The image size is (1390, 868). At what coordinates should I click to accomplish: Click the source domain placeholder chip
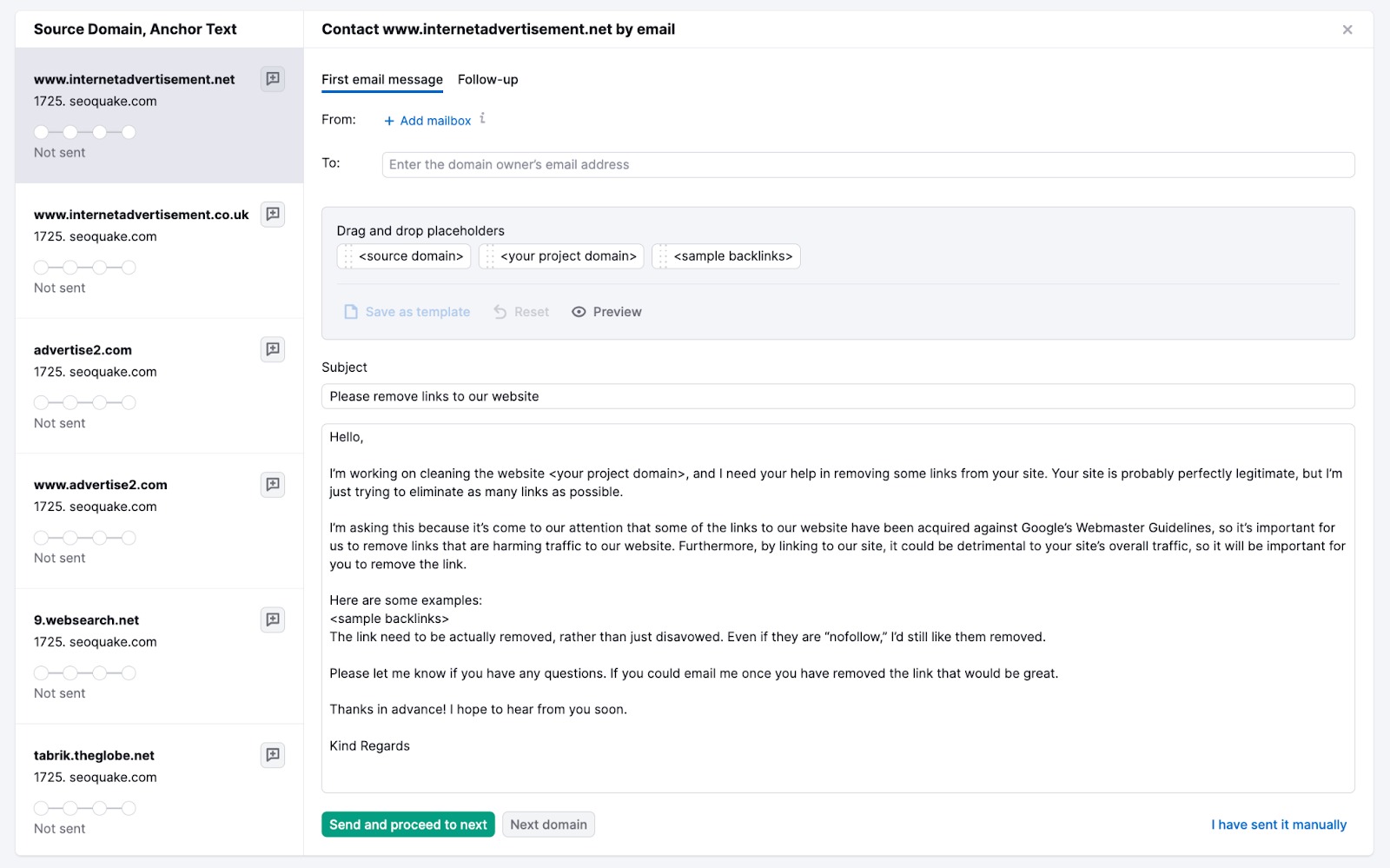click(x=404, y=255)
